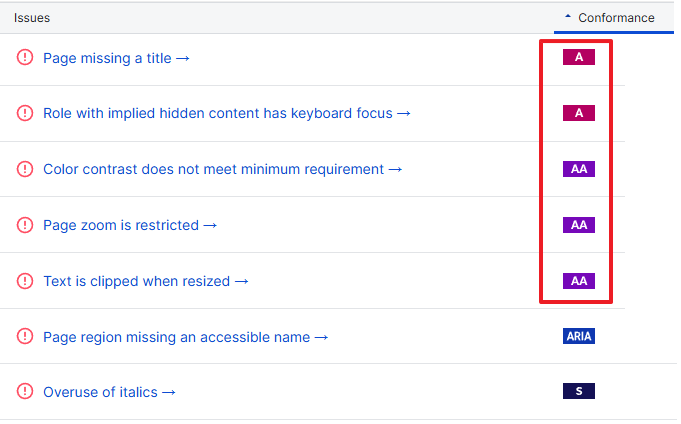
Task: Click alert icon beside Page region missing accessible name
Action: (25, 337)
